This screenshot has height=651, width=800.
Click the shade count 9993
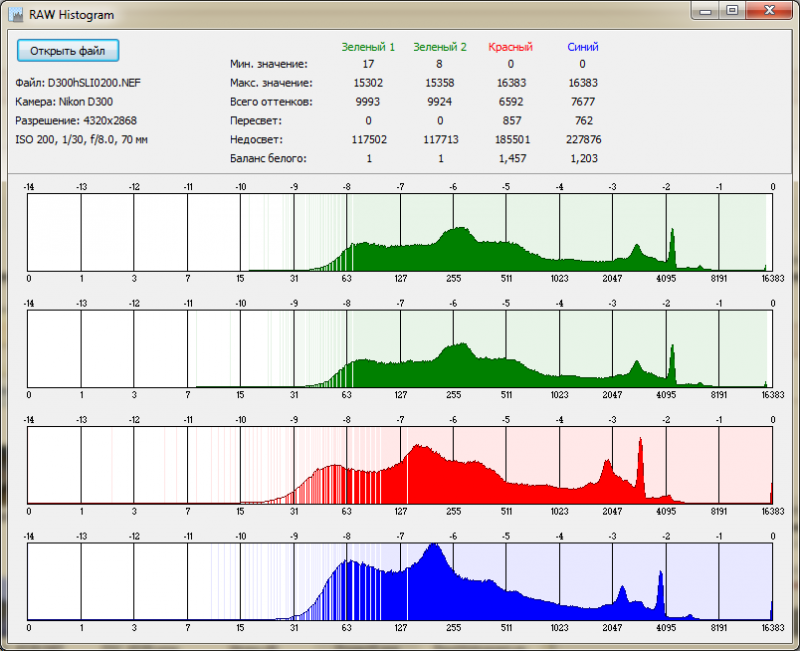point(368,102)
